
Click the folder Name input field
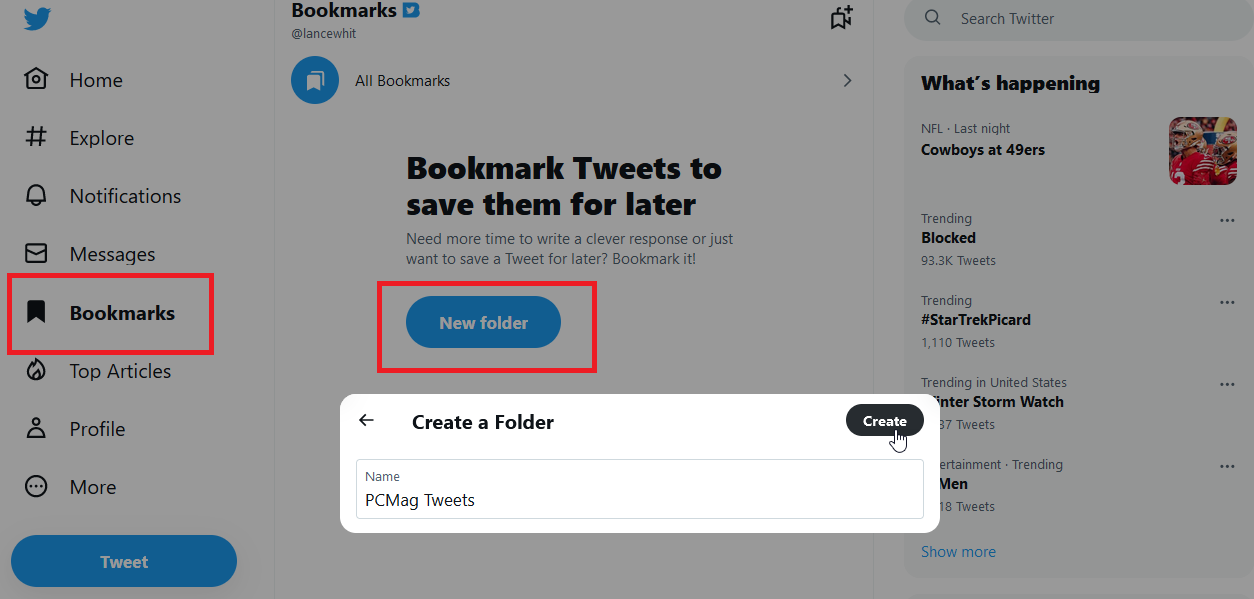click(x=639, y=493)
